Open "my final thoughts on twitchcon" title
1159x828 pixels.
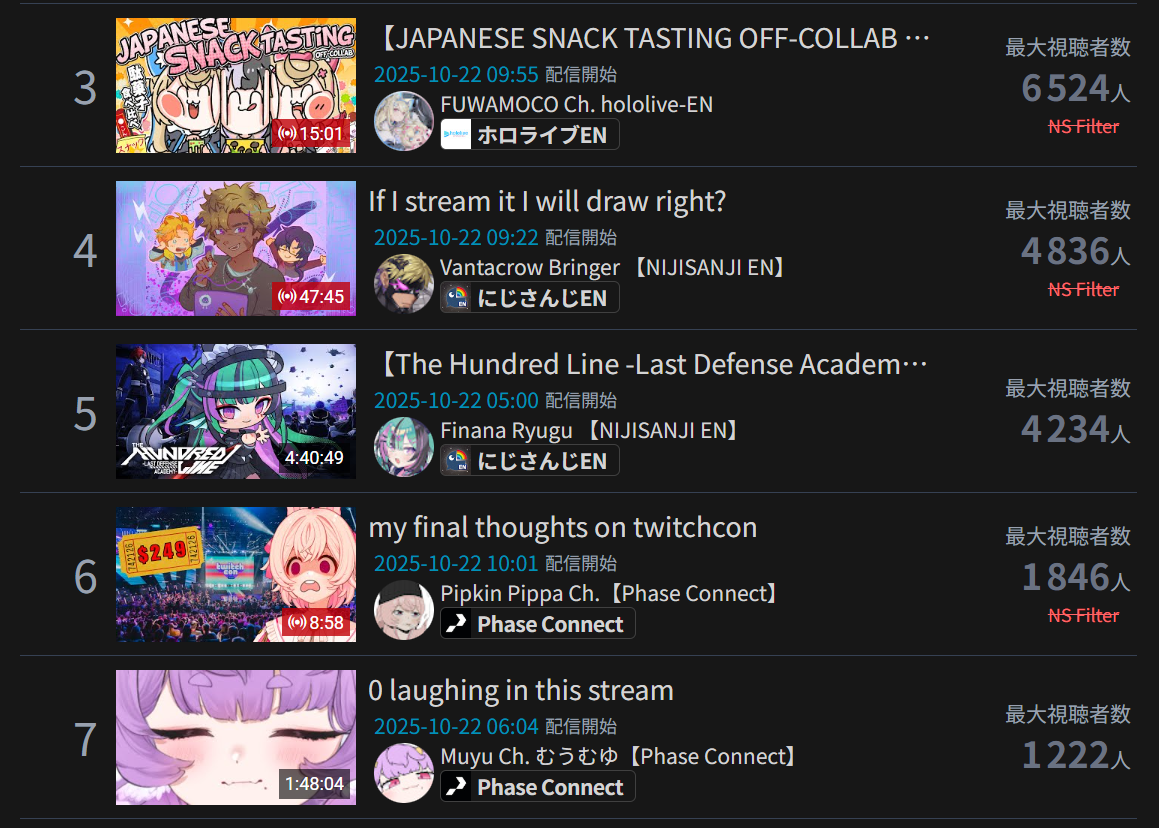click(562, 527)
